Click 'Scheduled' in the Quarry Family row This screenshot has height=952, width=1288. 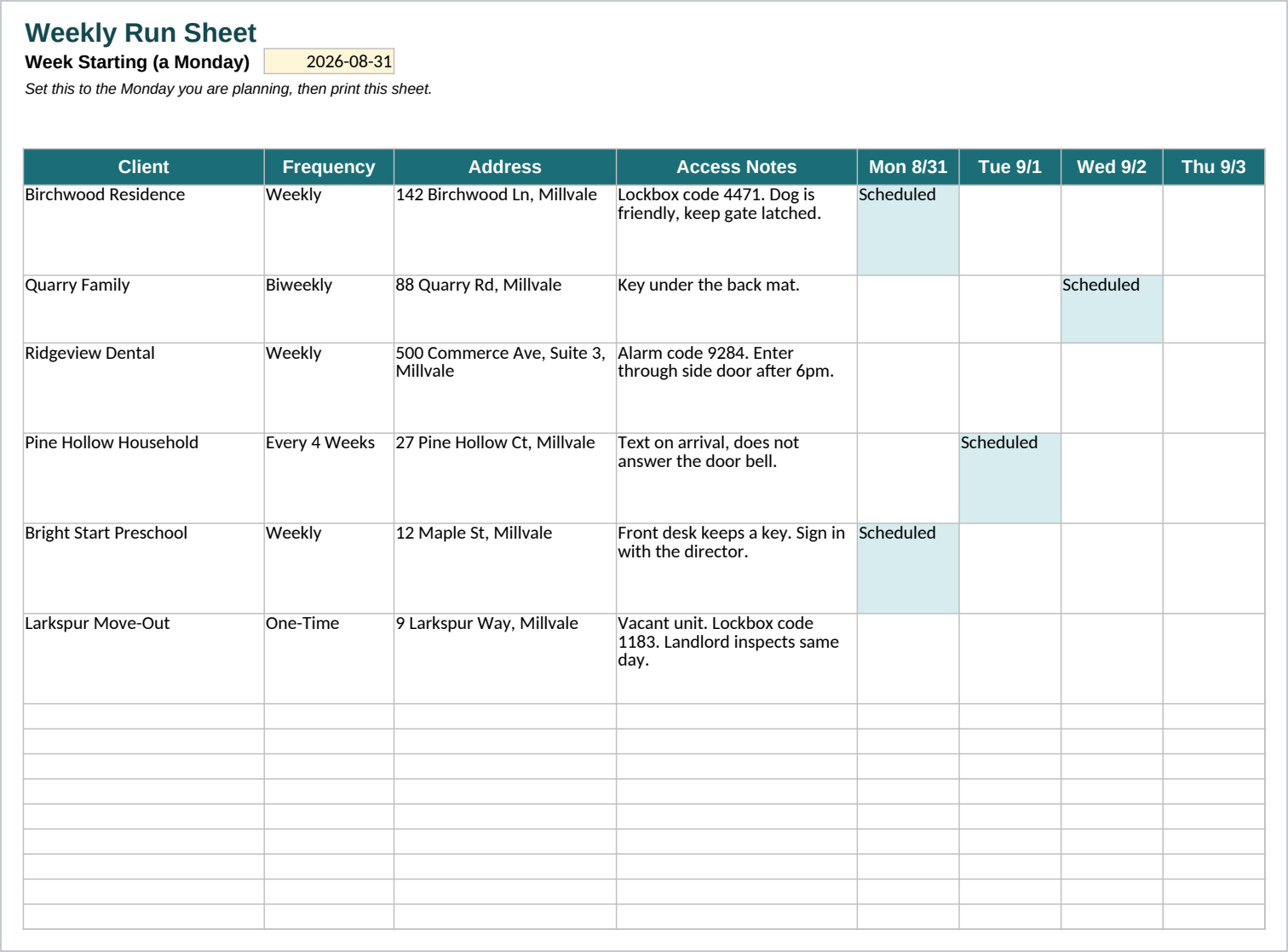click(x=1112, y=309)
